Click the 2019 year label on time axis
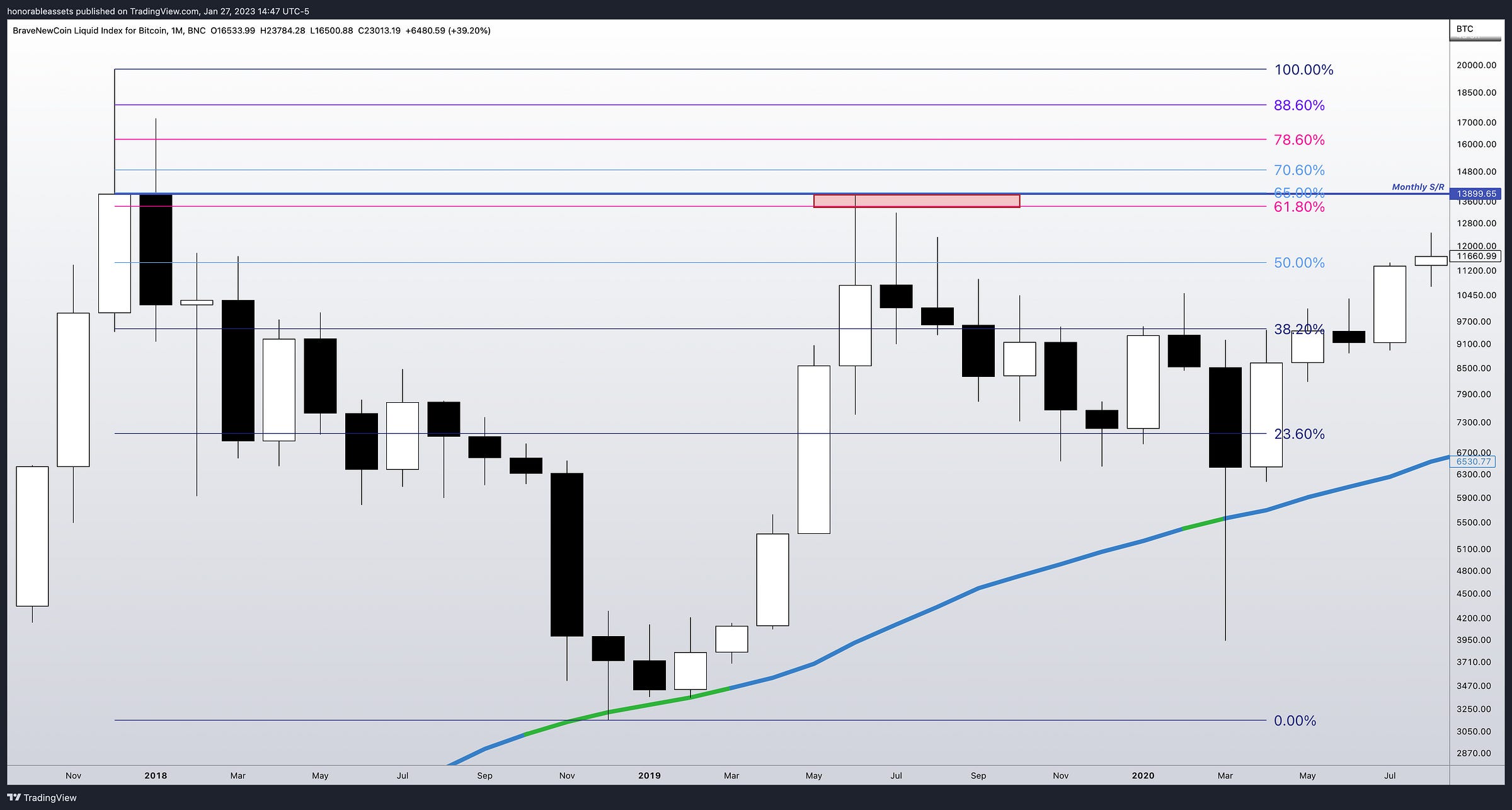 [649, 775]
